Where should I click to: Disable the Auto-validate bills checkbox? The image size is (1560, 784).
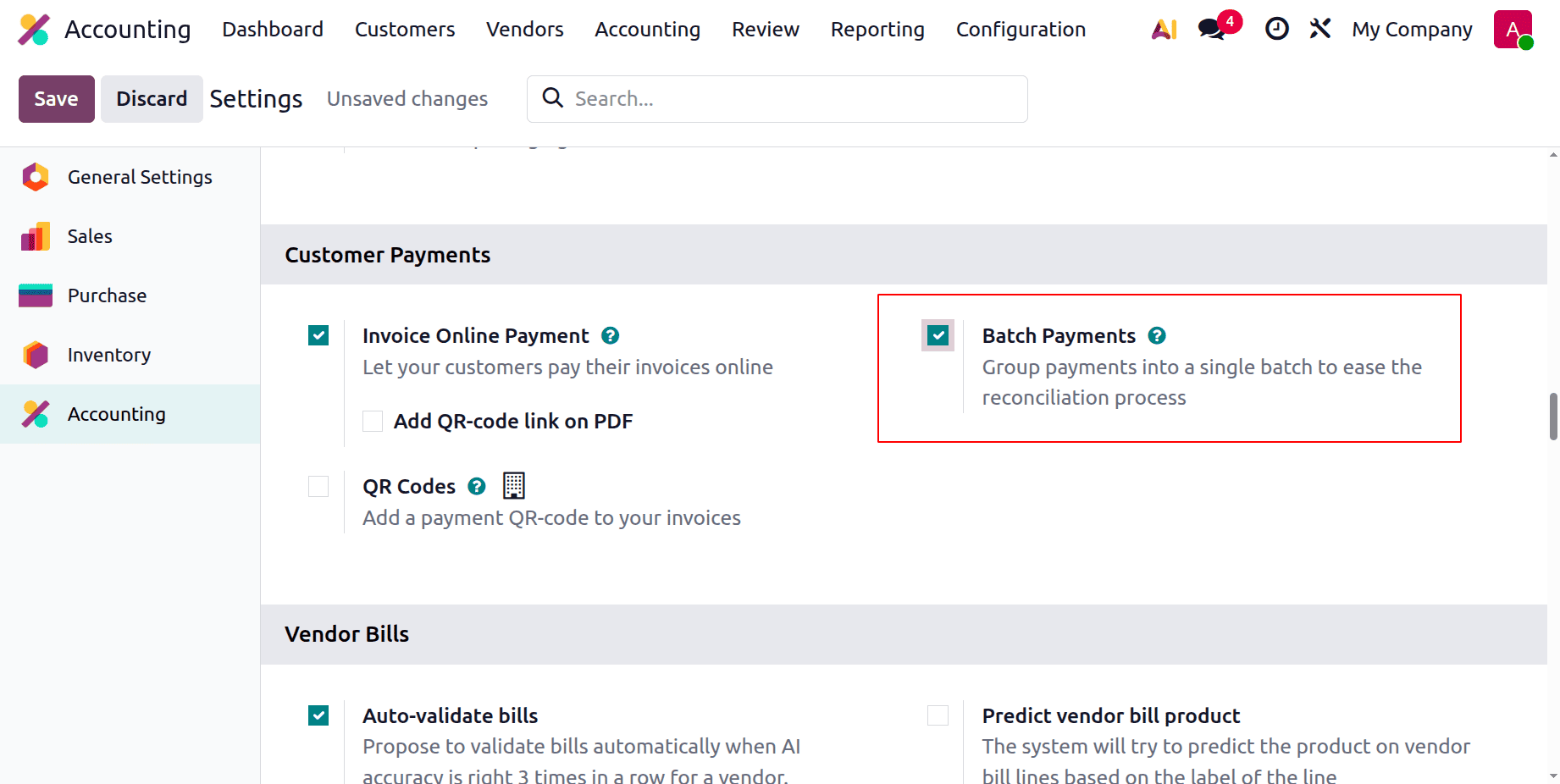[x=318, y=715]
